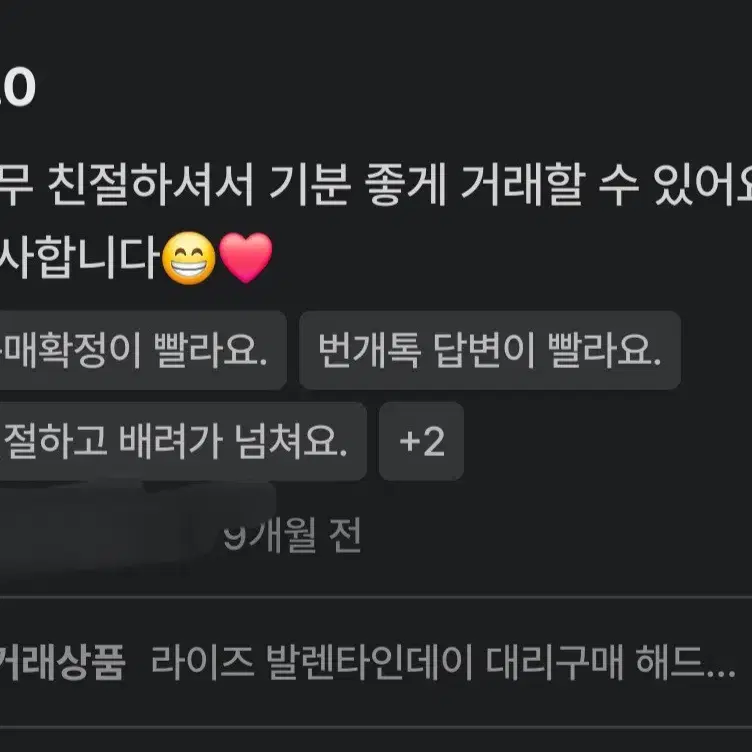Click the word 친절하셔서 in the review
The image size is (752, 752).
pos(150,185)
